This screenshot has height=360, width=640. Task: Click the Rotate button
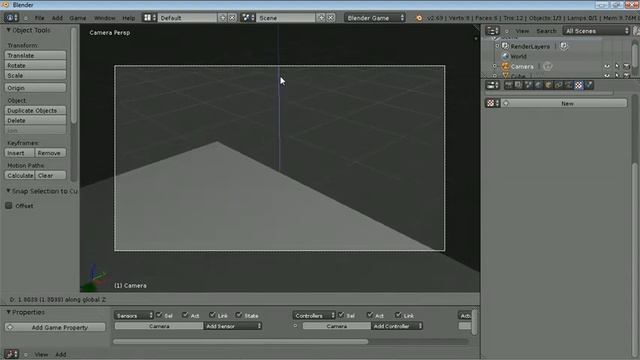point(36,65)
